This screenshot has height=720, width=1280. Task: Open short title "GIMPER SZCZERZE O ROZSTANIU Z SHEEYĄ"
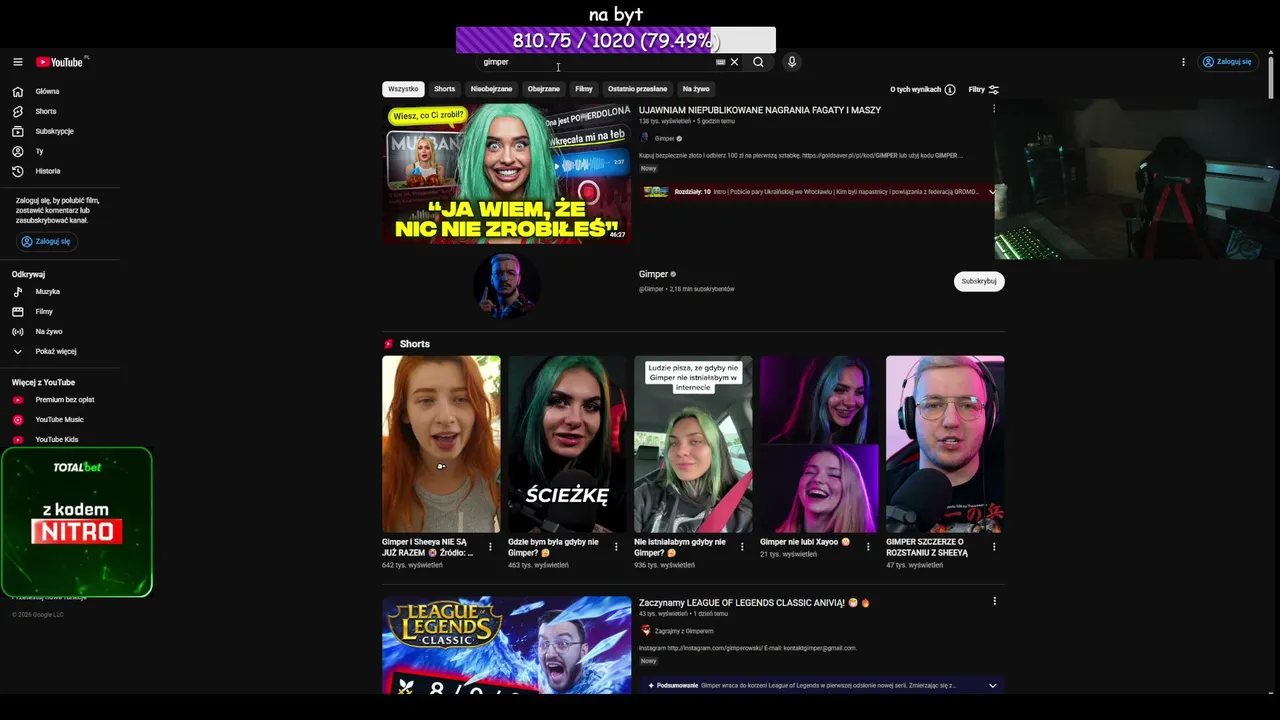click(927, 547)
